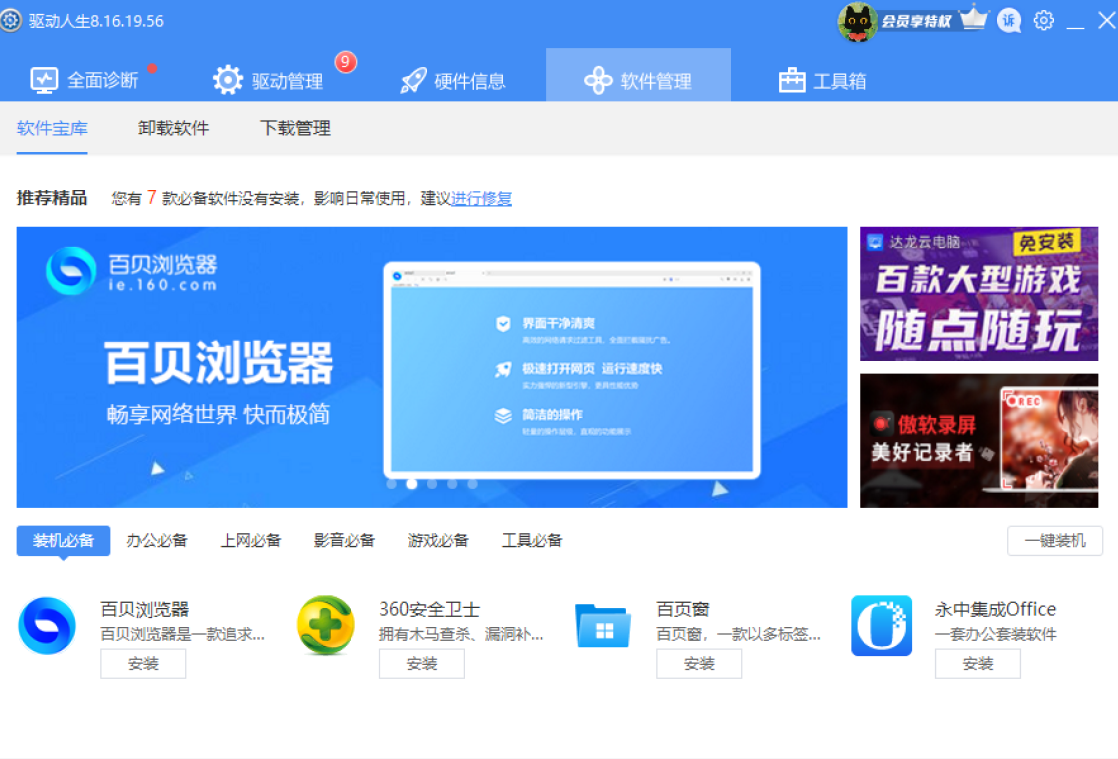The image size is (1118, 759).
Task: Click the 一键装机 button
Action: coord(1055,541)
